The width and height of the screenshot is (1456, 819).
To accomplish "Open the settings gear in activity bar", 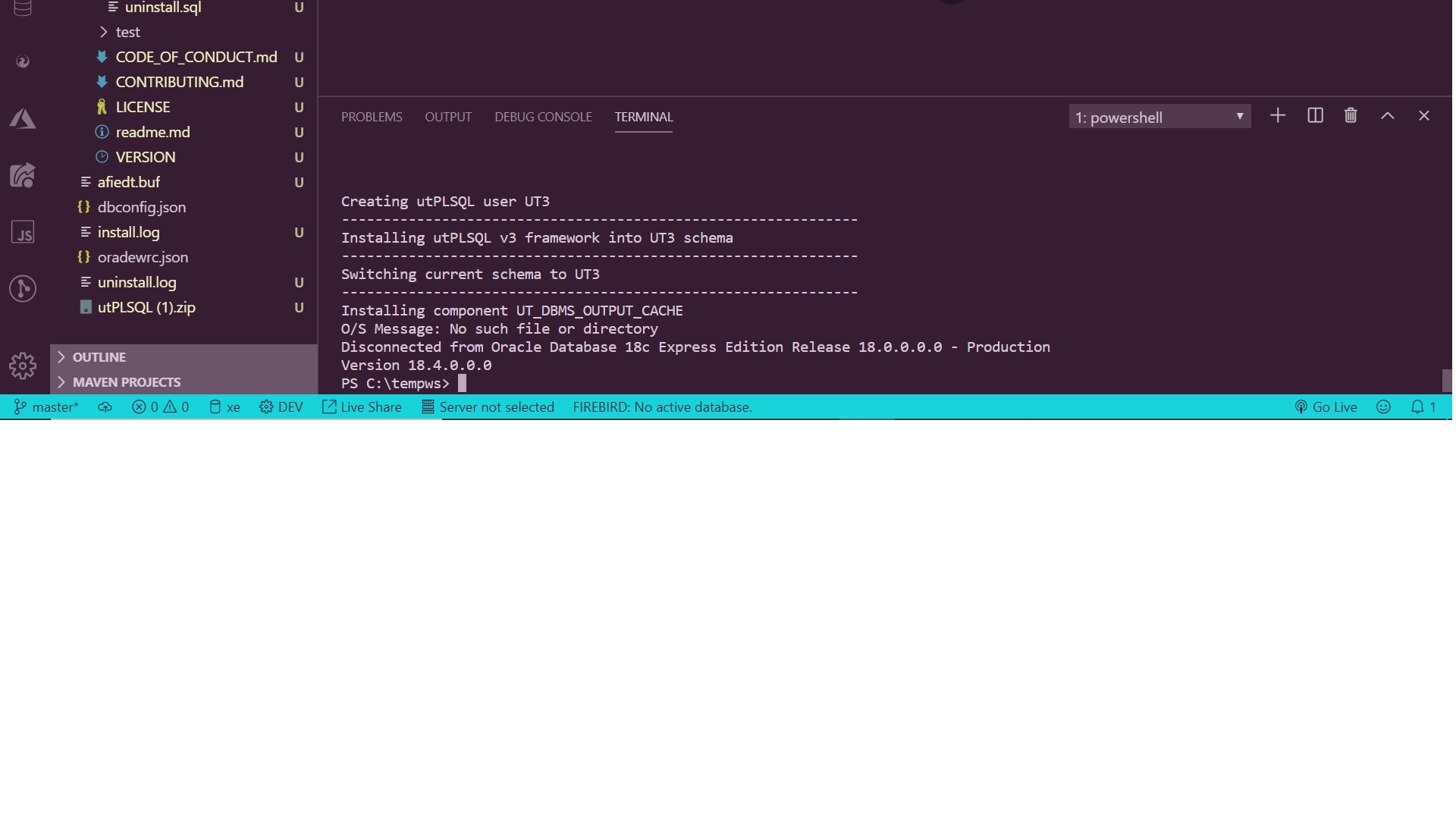I will pyautogui.click(x=23, y=366).
